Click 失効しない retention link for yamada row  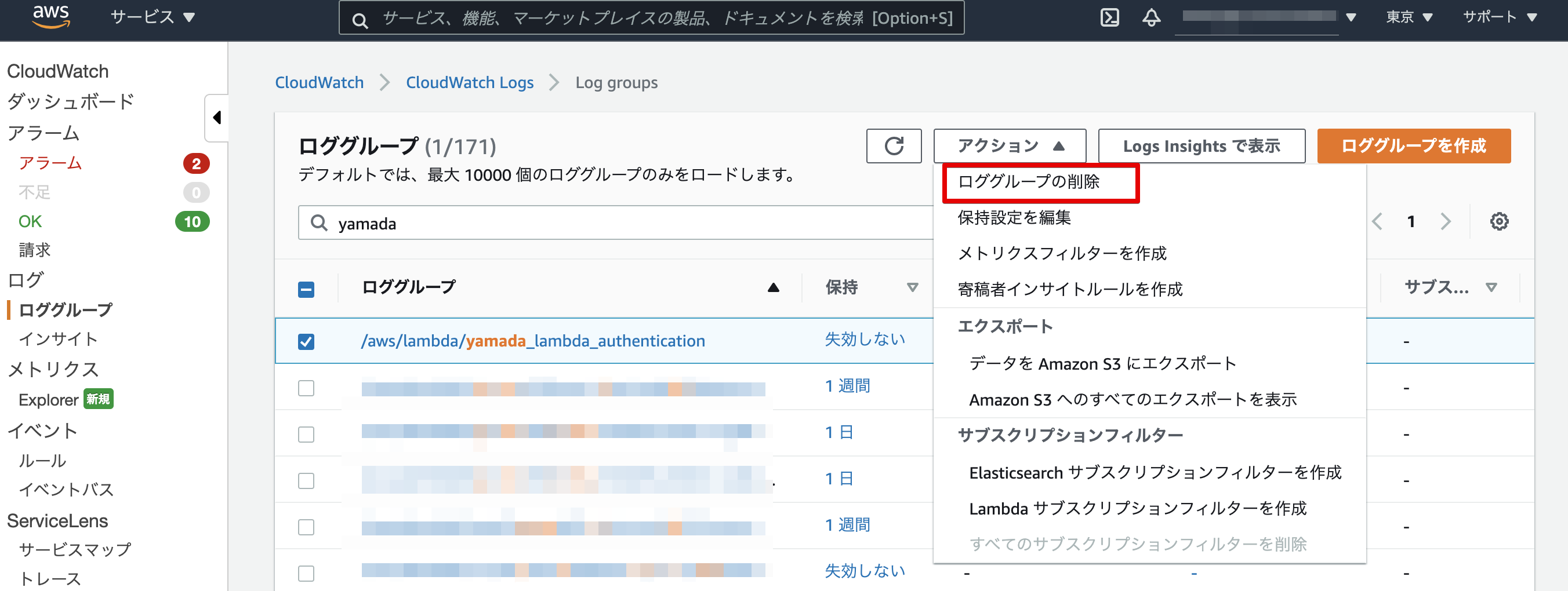pyautogui.click(x=865, y=340)
